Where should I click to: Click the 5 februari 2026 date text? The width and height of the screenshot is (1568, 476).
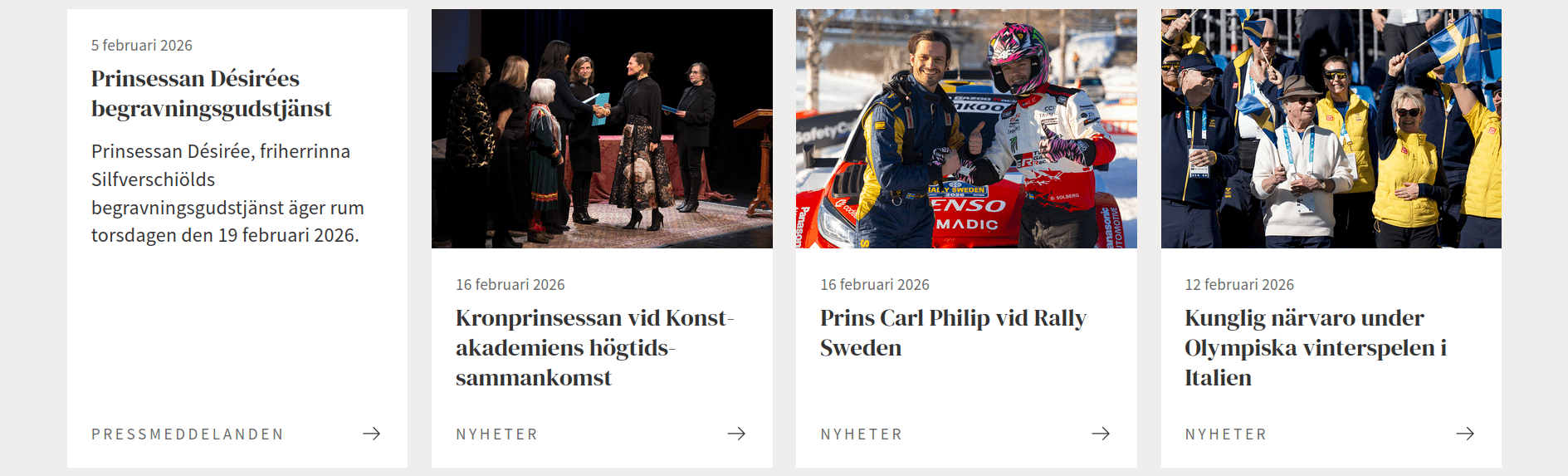click(142, 46)
